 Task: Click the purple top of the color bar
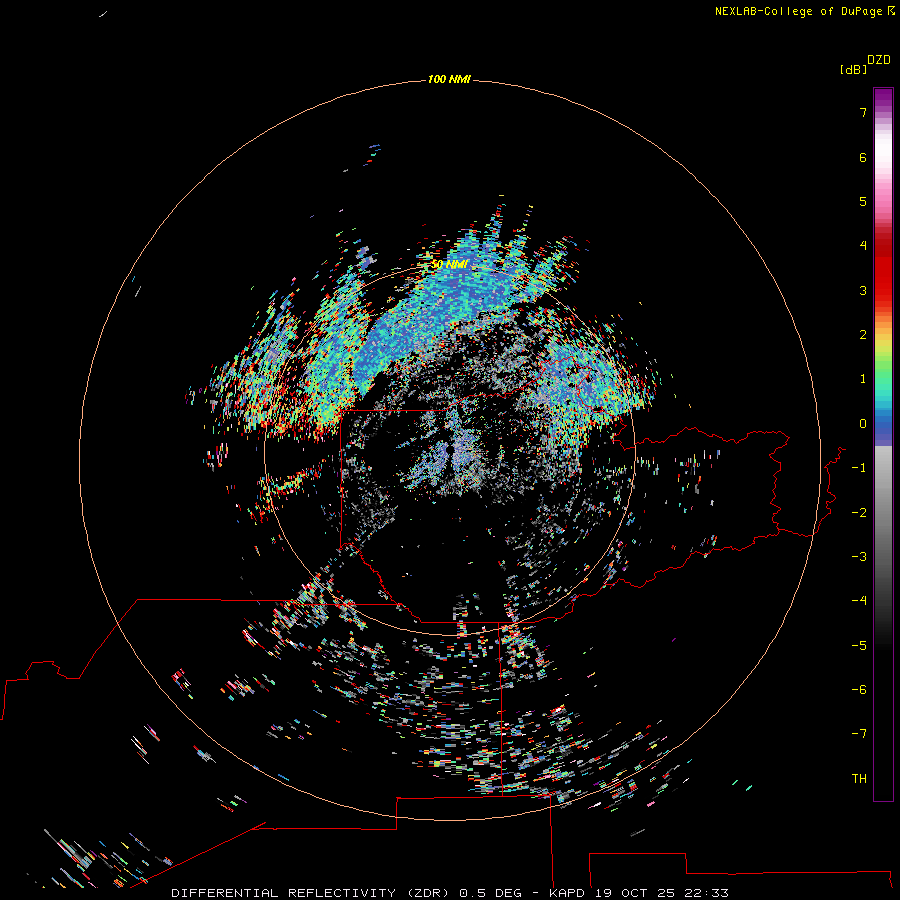[883, 98]
